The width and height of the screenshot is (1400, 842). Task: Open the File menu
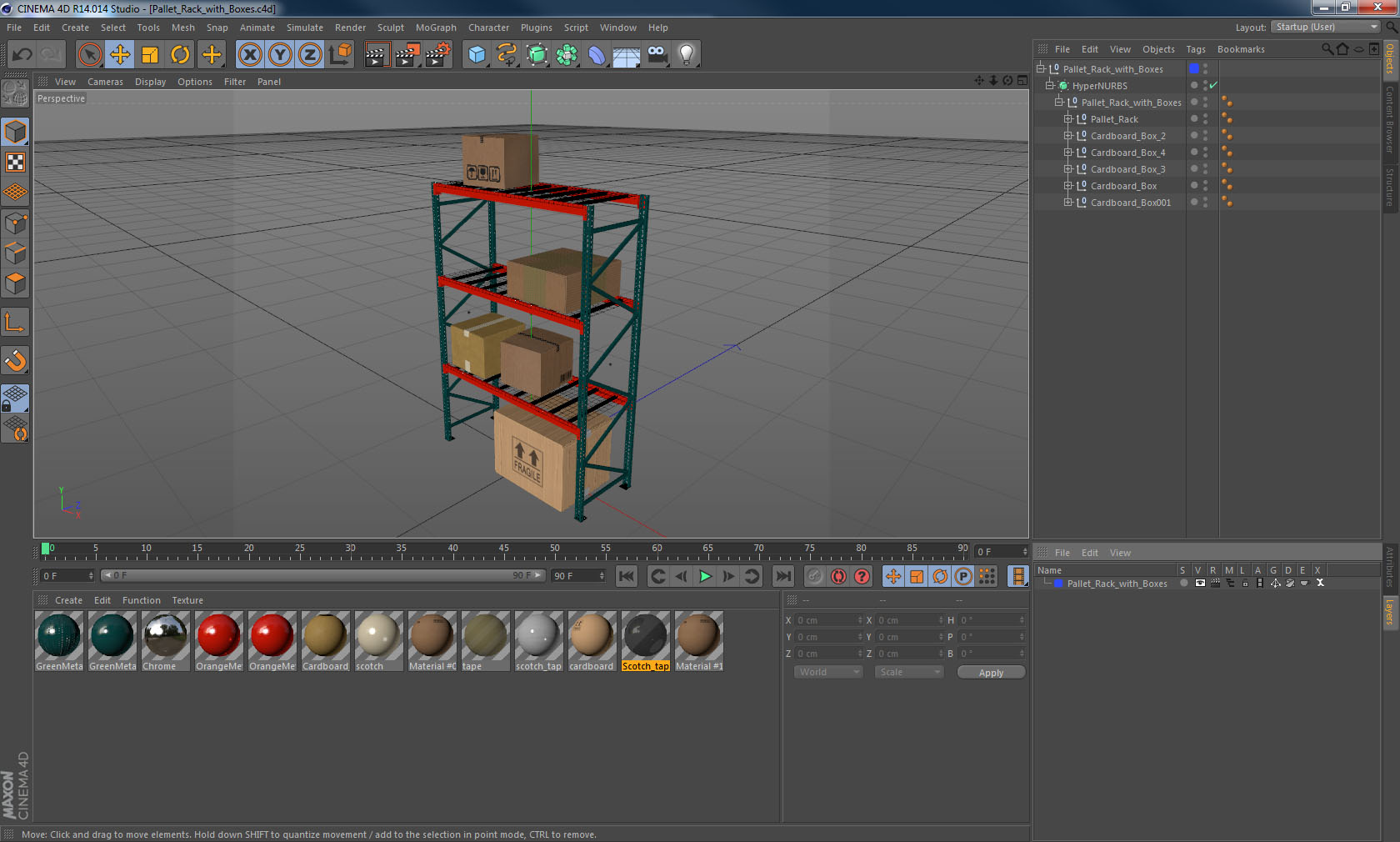(x=14, y=28)
